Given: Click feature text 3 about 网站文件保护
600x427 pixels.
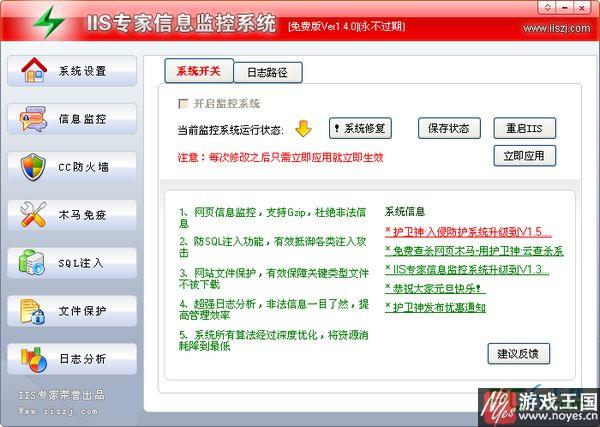Looking at the screenshot, I should 274,279.
